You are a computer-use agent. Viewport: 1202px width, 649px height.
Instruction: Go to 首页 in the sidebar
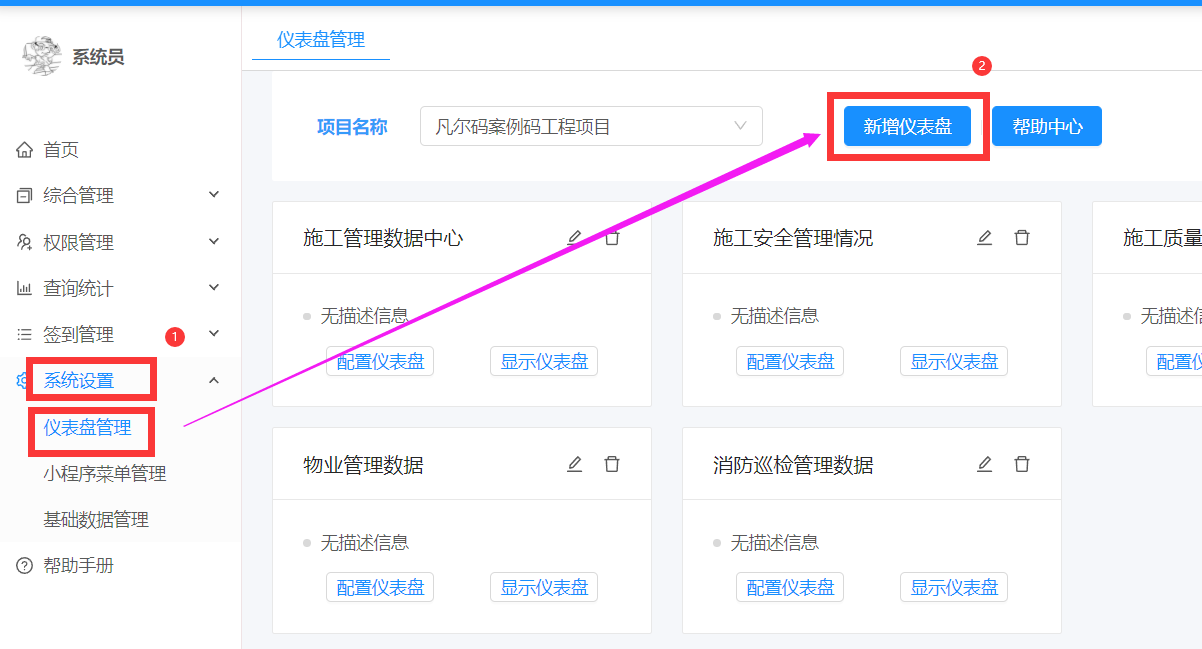tap(61, 150)
